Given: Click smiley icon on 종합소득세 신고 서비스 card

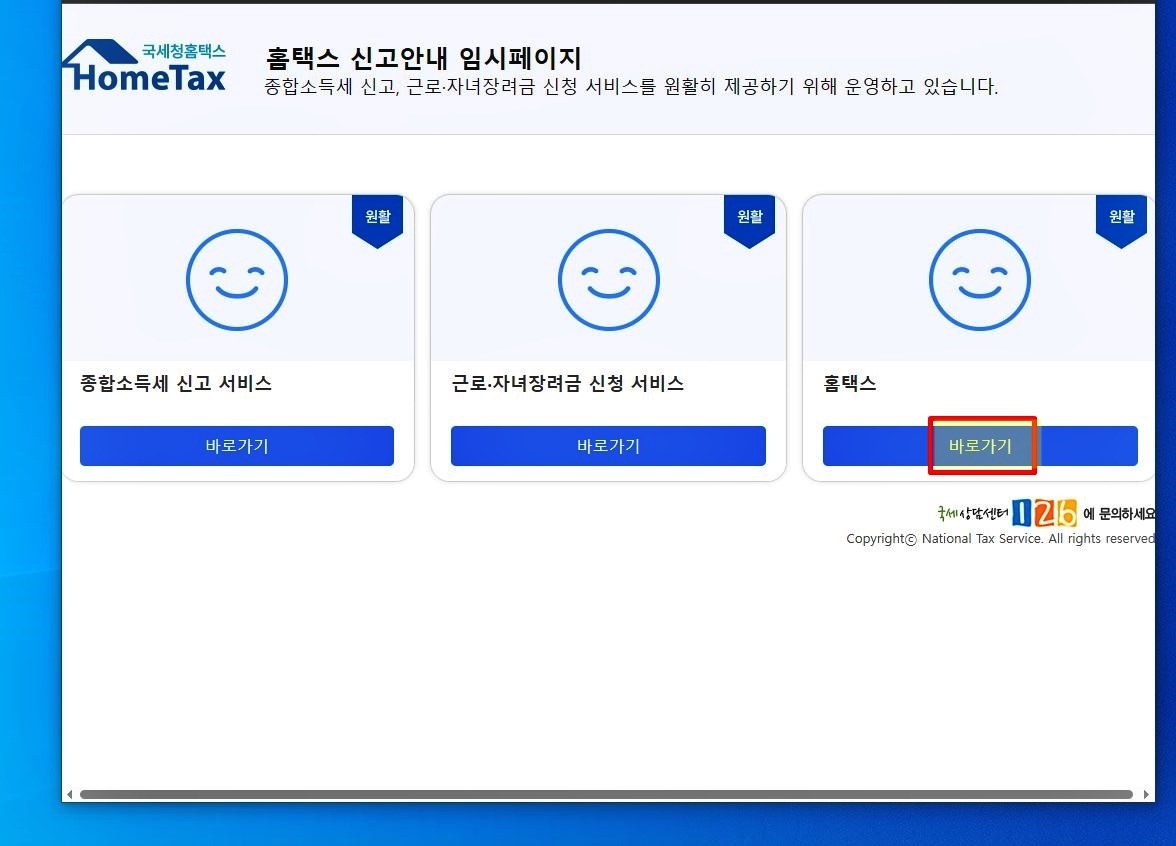Looking at the screenshot, I should coord(237,280).
